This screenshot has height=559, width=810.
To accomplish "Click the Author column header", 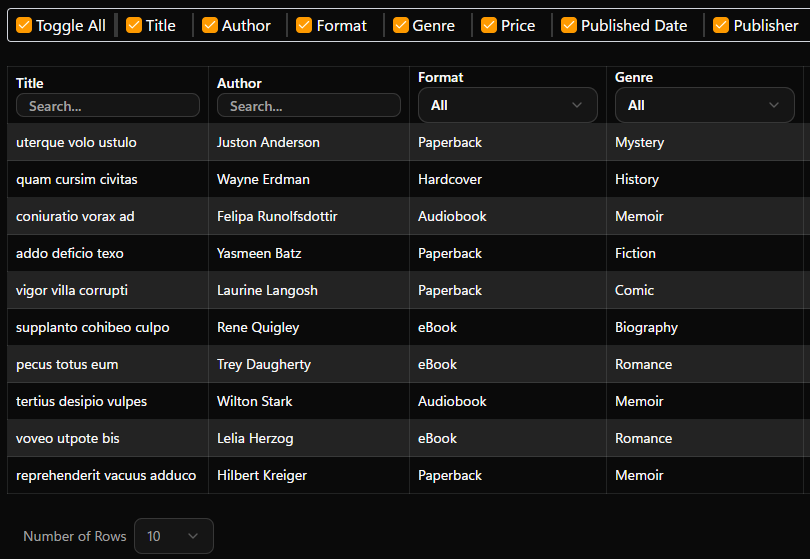I will [239, 83].
